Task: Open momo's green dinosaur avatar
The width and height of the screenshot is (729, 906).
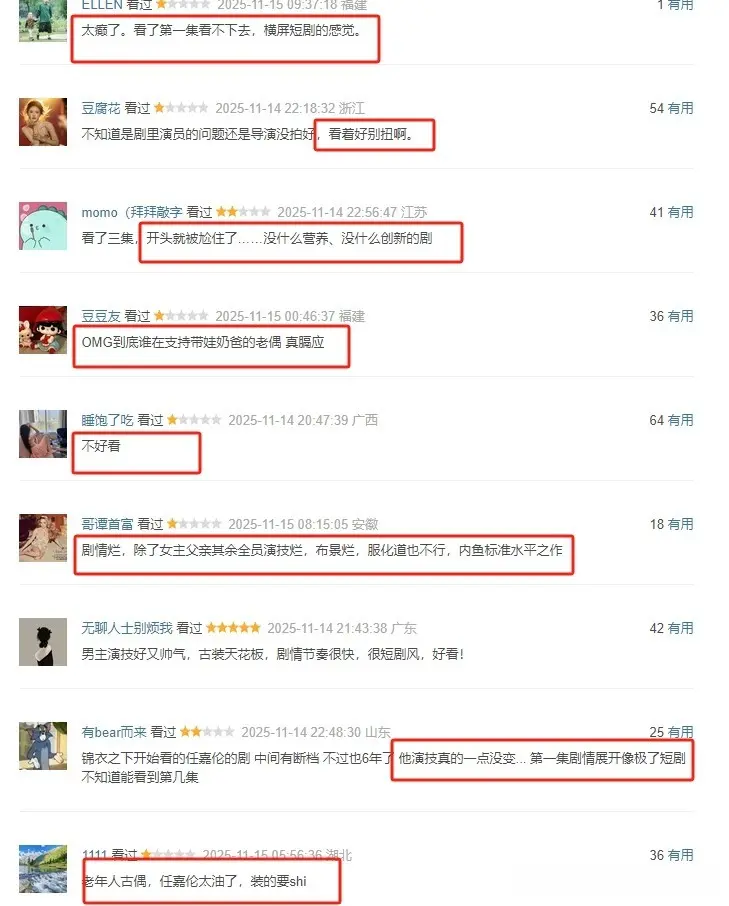Action: [43, 226]
